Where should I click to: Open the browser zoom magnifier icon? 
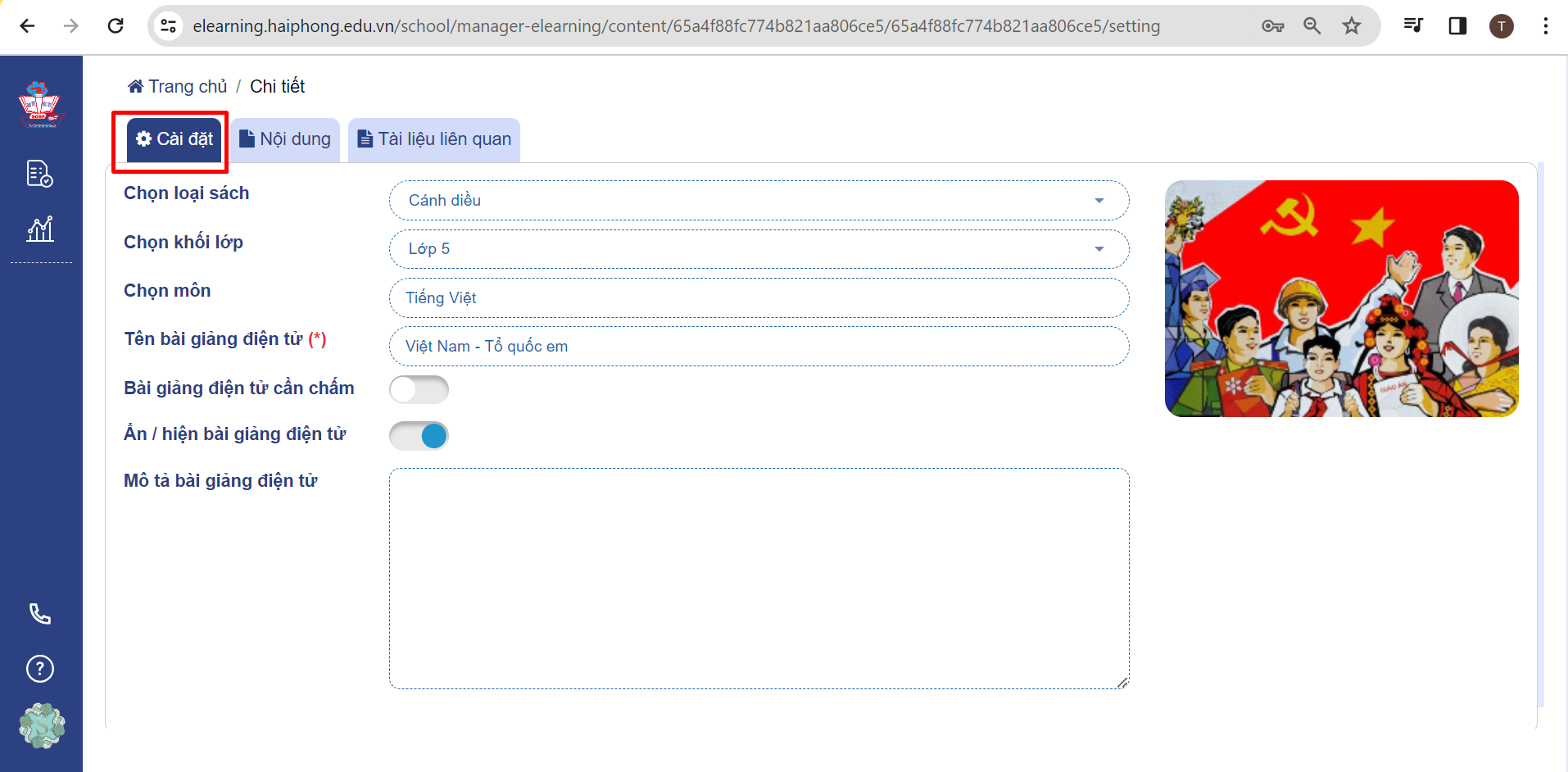coord(1312,26)
